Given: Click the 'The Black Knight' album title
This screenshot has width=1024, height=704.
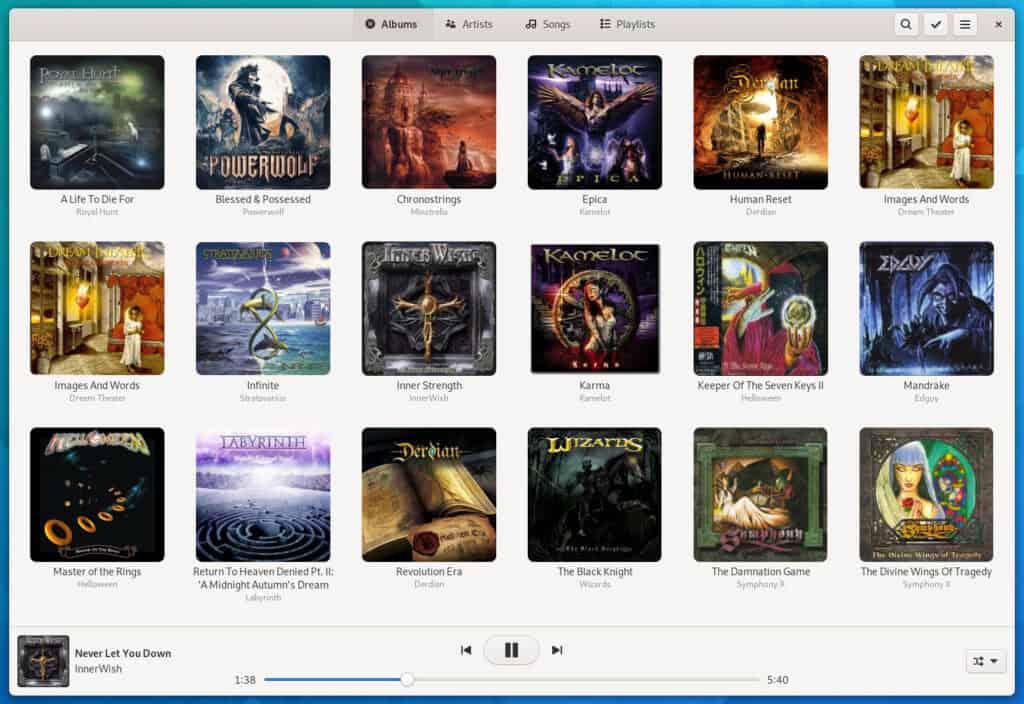Looking at the screenshot, I should click(595, 571).
